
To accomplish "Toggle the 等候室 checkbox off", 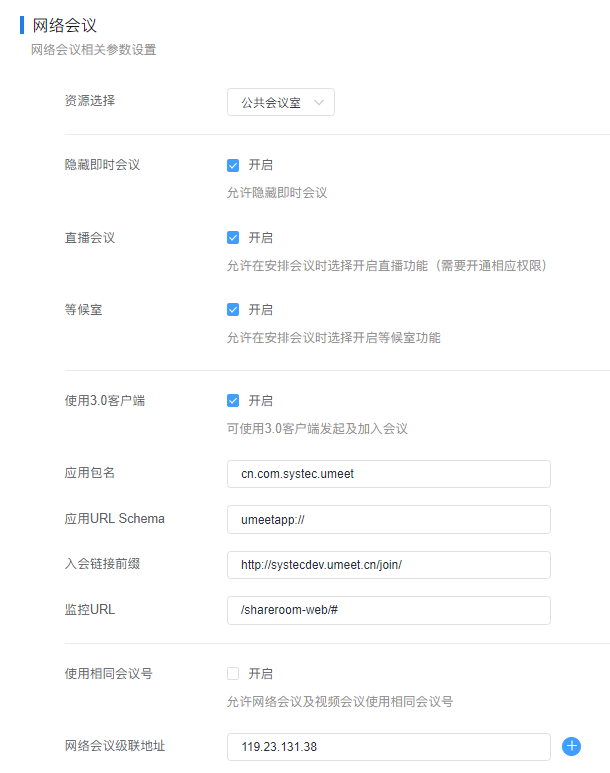I will point(233,310).
